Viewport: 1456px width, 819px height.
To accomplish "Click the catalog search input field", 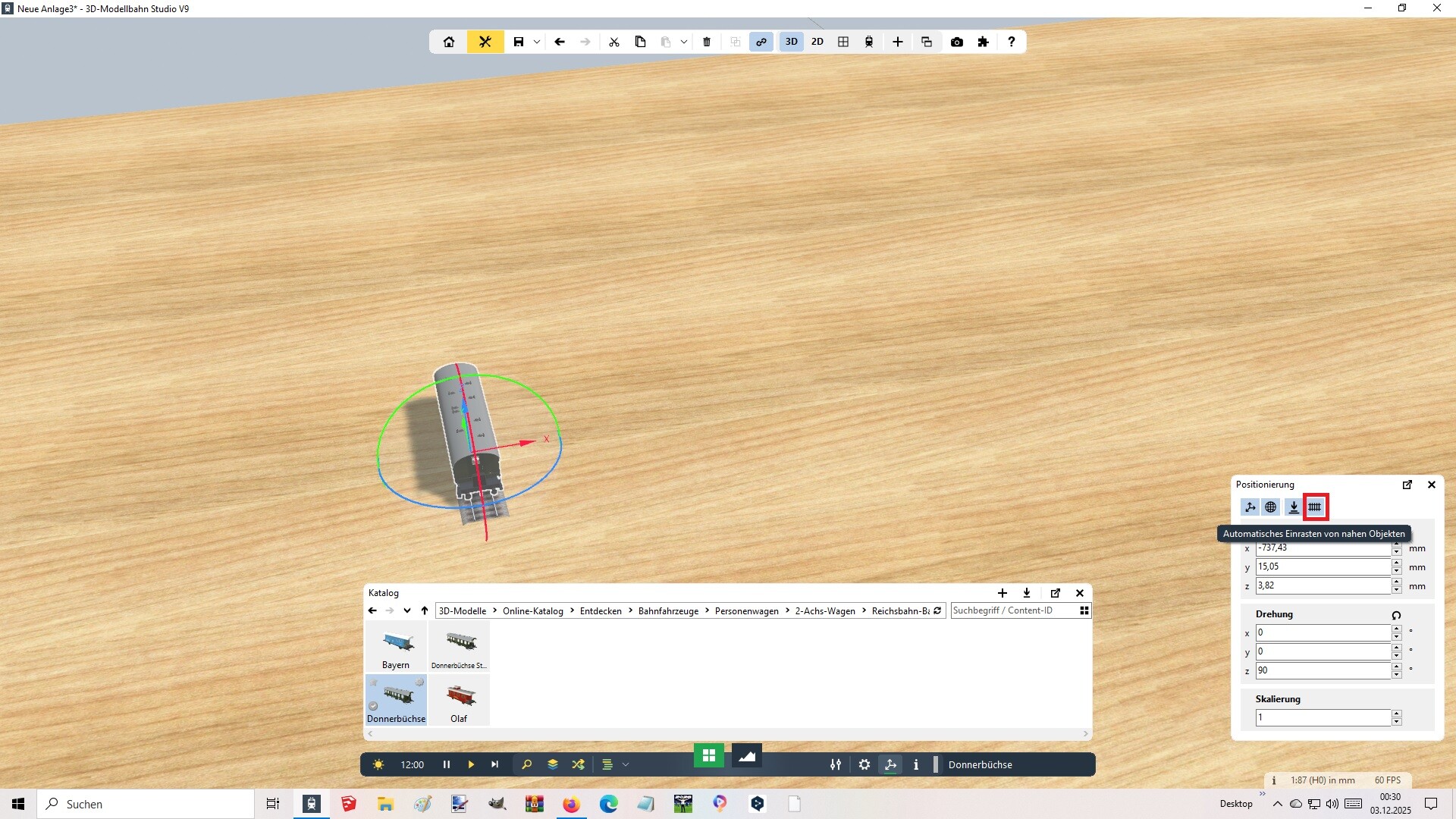I will coord(1013,610).
